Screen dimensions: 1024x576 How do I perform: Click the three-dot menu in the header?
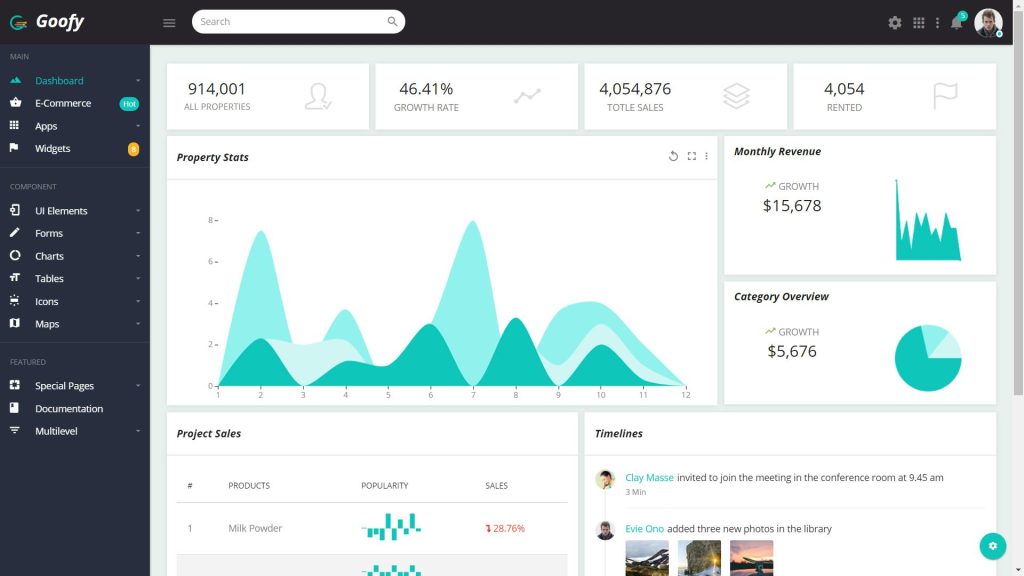point(937,21)
